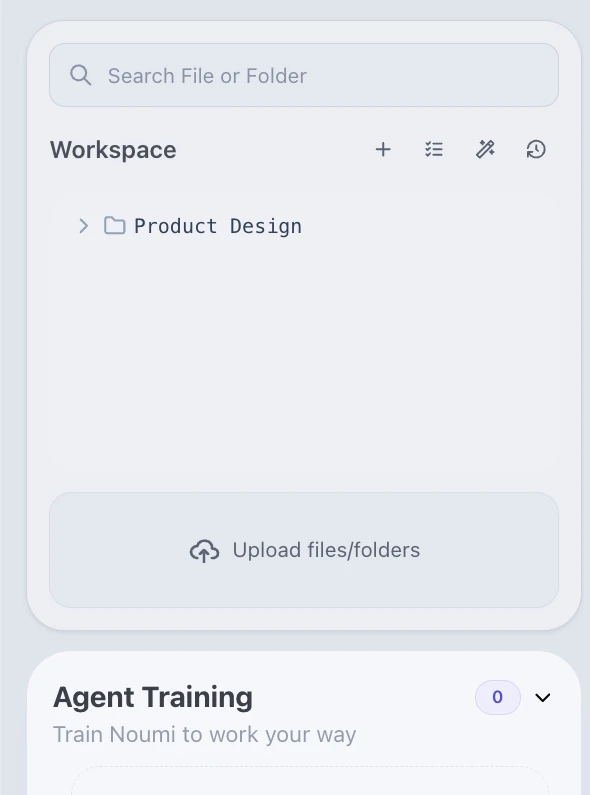
Task: Click the Product Design folder icon
Action: point(115,226)
